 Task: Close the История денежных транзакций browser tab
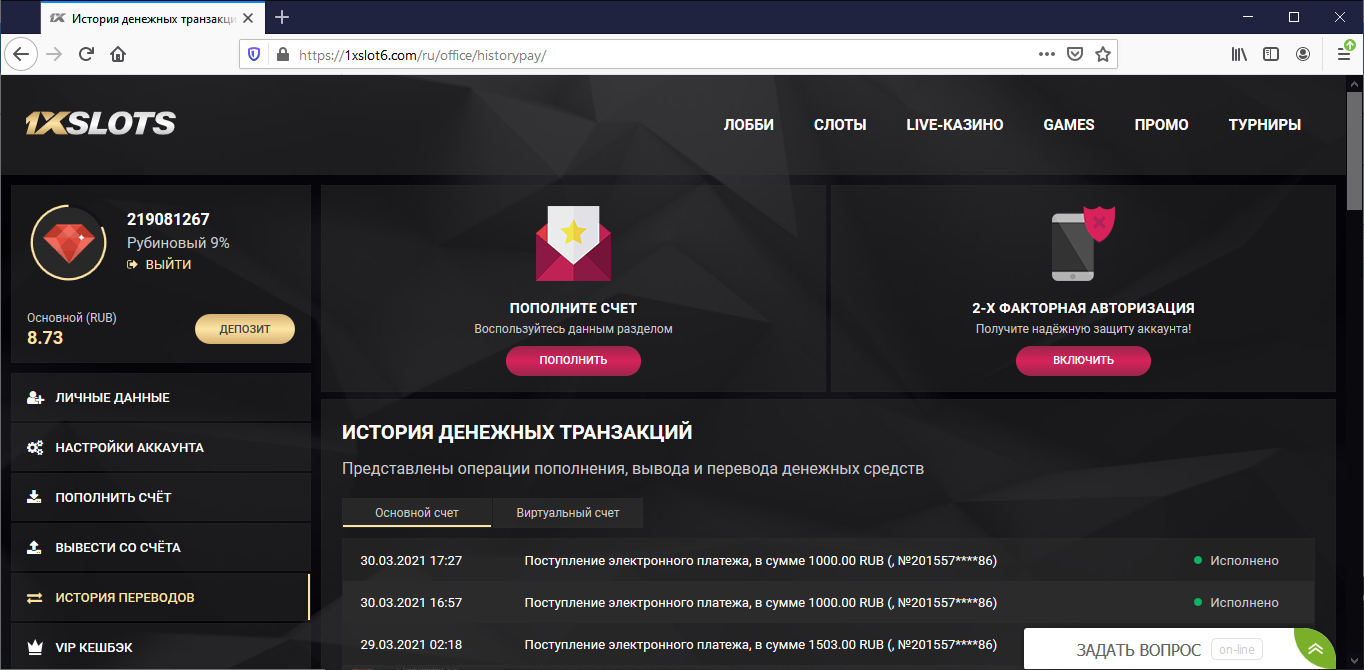coord(248,18)
